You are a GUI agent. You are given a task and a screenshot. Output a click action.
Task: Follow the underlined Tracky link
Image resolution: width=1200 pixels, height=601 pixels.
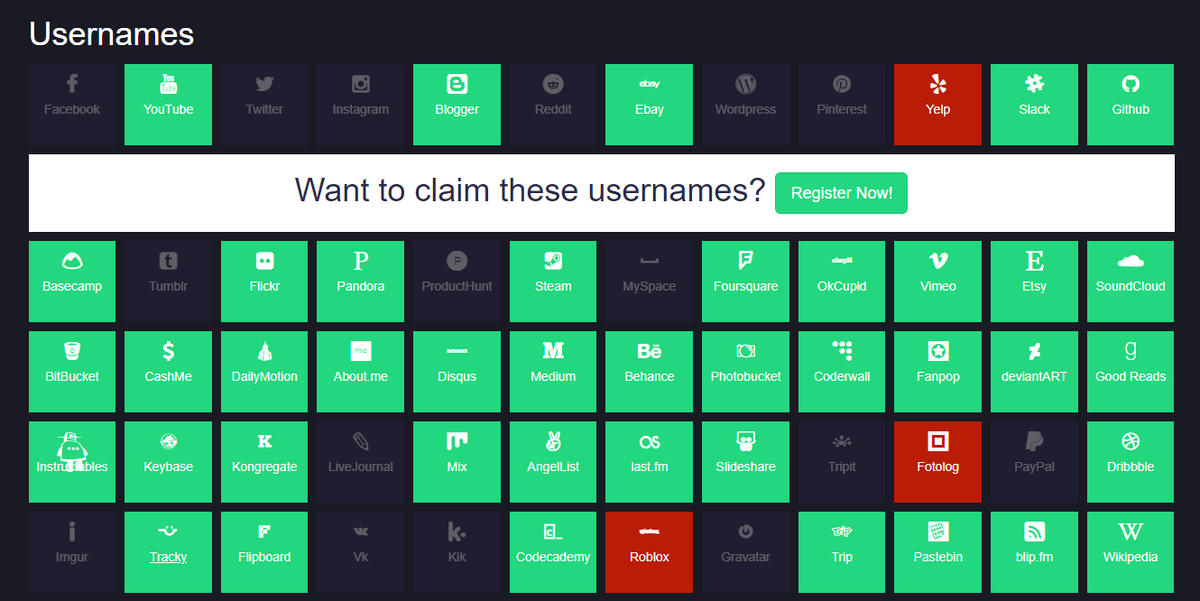tap(168, 557)
